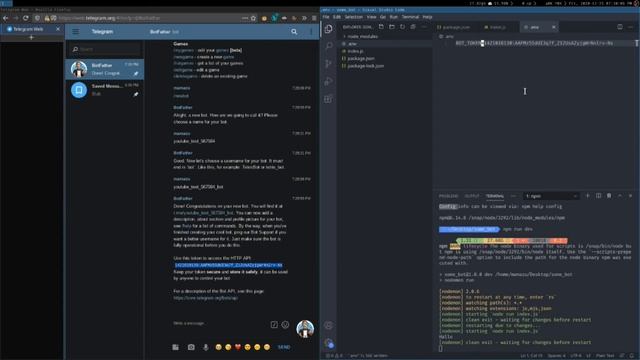Click the bot commands slash icon
Screen dimensions: 640x360
tap(274, 325)
